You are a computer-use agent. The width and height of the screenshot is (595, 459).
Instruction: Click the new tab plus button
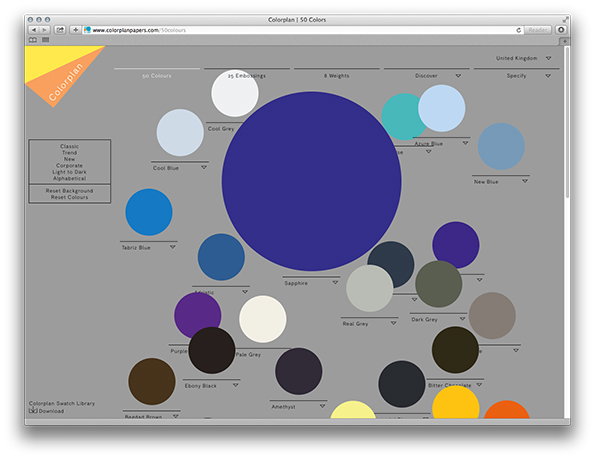click(x=565, y=41)
